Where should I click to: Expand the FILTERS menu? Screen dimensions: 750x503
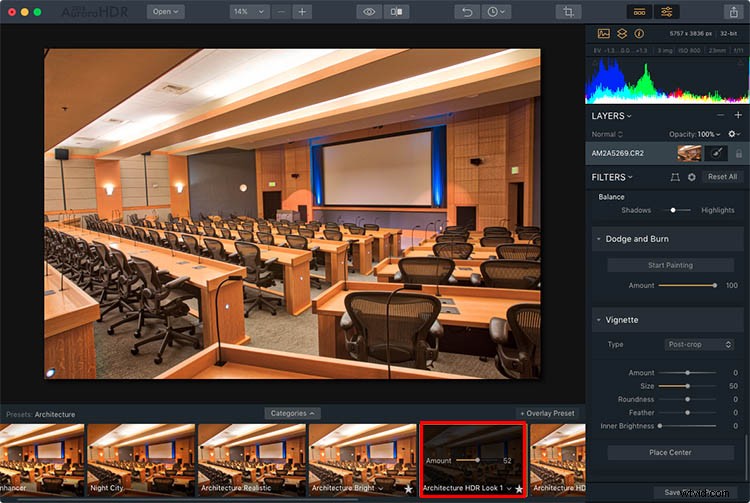click(x=612, y=177)
